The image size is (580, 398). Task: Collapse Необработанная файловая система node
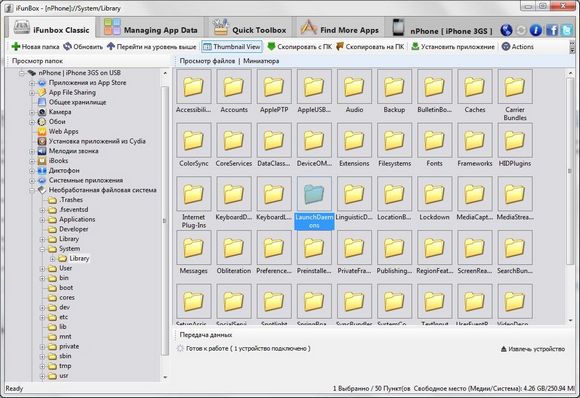click(32, 190)
